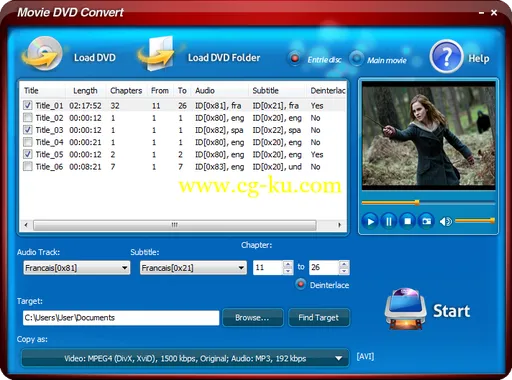Click Title_06 subtitle ID[0x20], und

(x=277, y=167)
